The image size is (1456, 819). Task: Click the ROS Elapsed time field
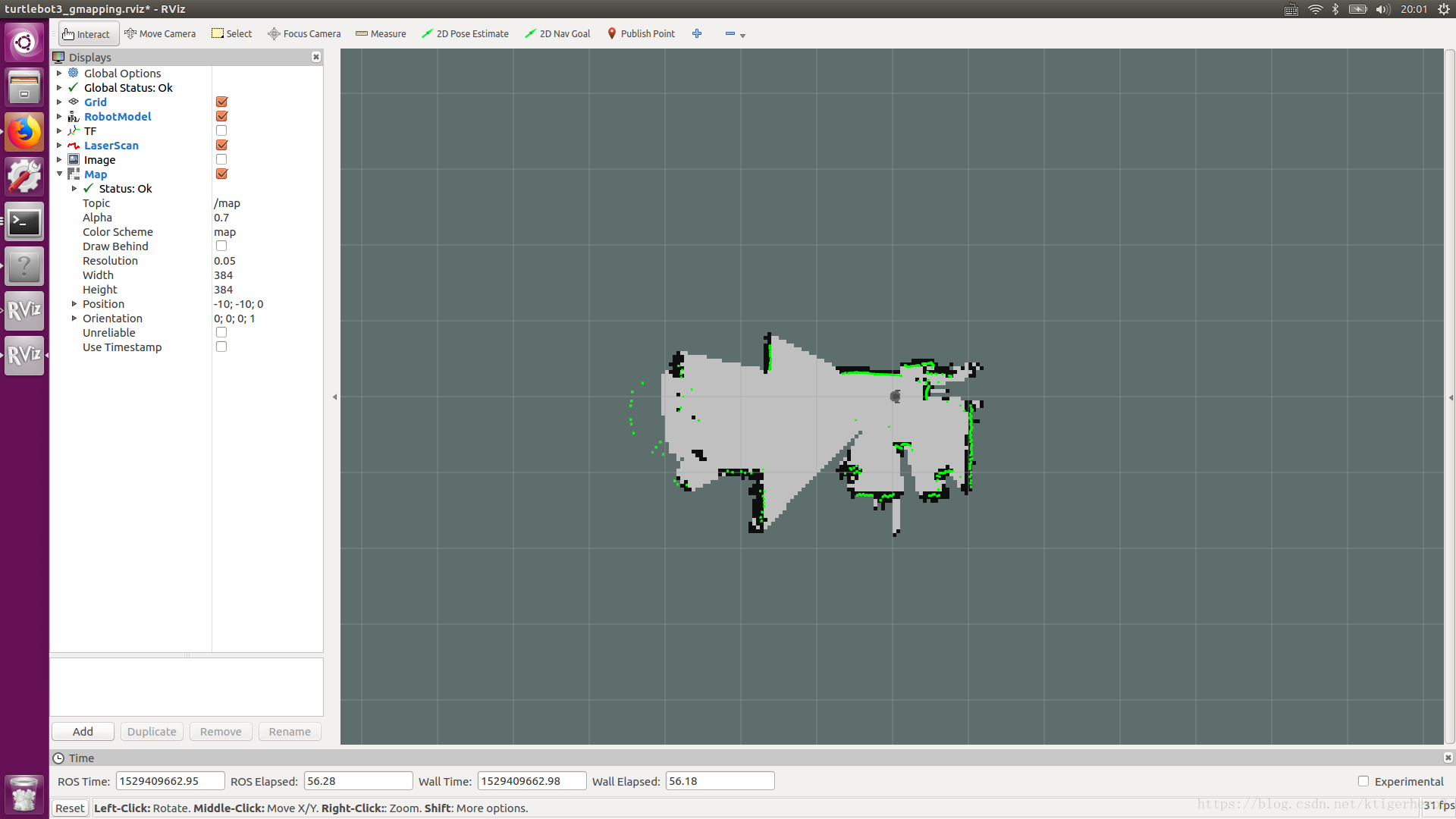point(357,781)
